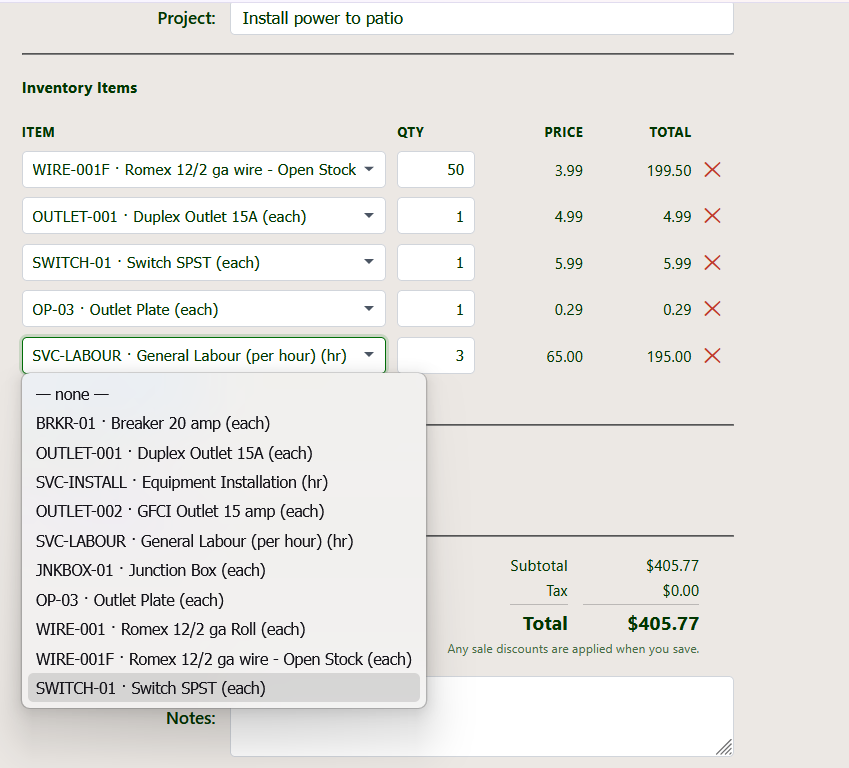Viewport: 849px width, 768px height.
Task: Click the total amount $405.77
Action: pyautogui.click(x=663, y=624)
